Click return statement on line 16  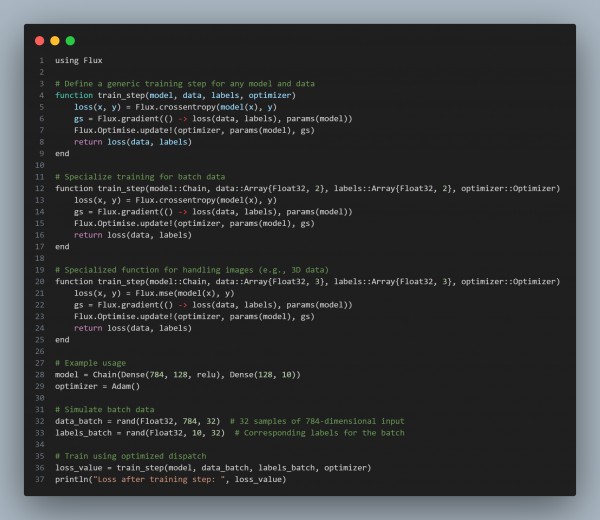133,235
